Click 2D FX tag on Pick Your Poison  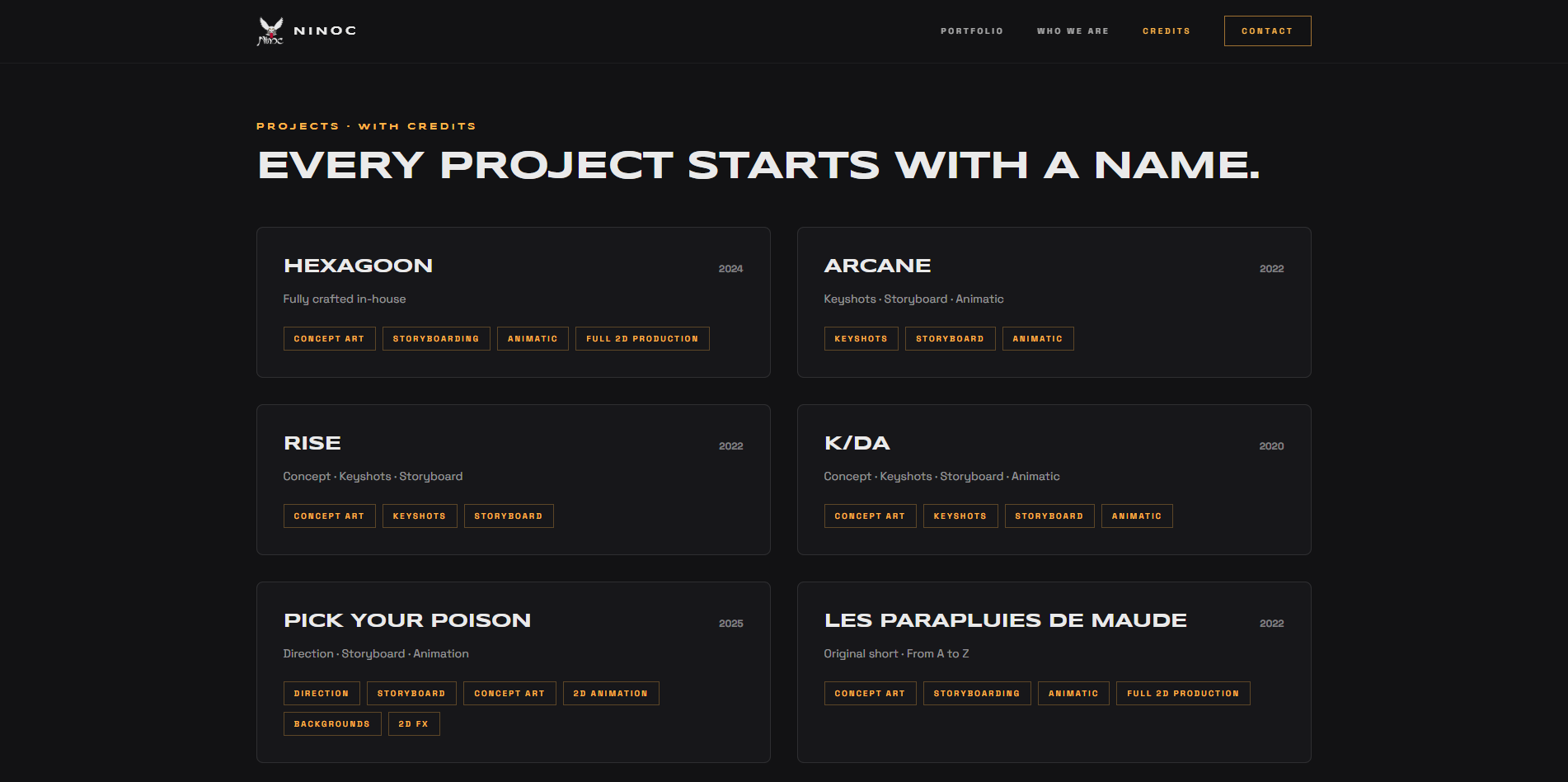pyautogui.click(x=414, y=724)
